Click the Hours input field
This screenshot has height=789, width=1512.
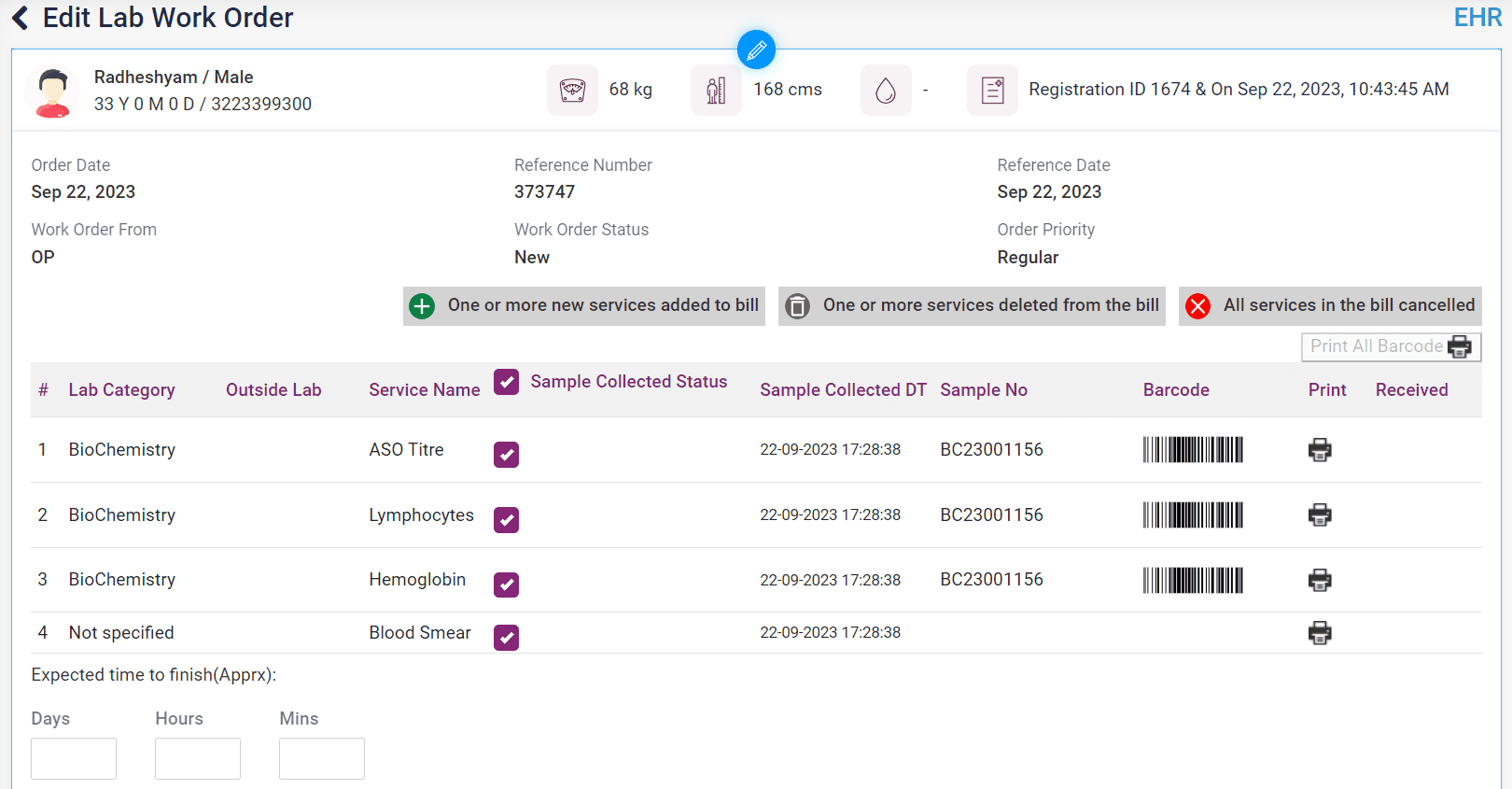click(x=198, y=758)
